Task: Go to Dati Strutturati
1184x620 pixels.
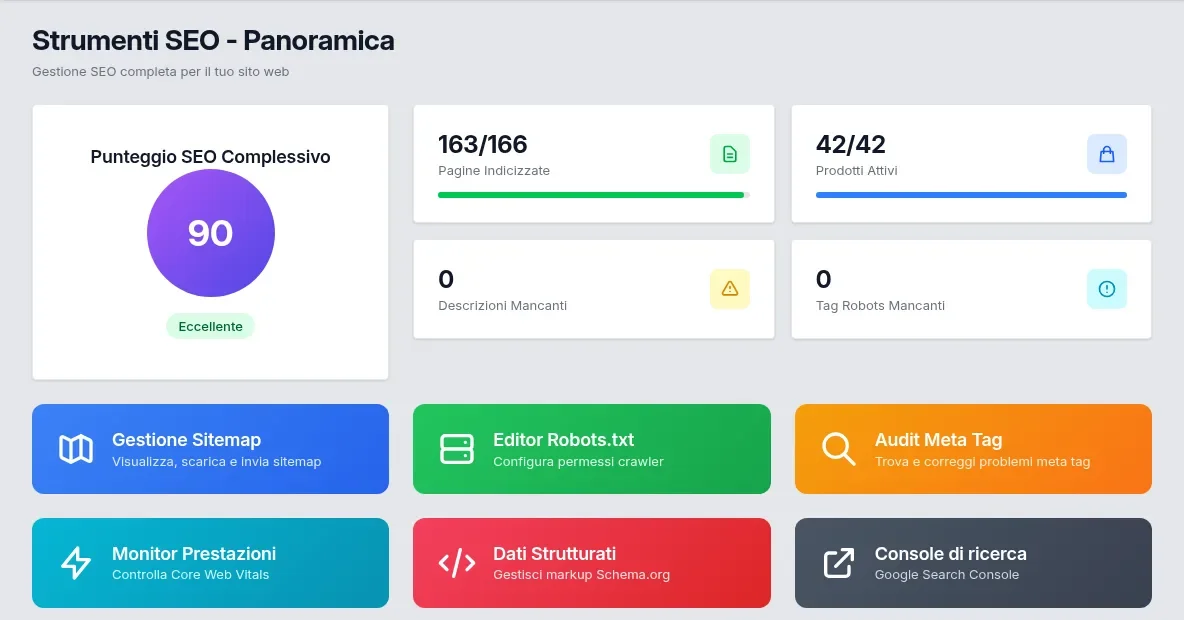Action: 592,563
